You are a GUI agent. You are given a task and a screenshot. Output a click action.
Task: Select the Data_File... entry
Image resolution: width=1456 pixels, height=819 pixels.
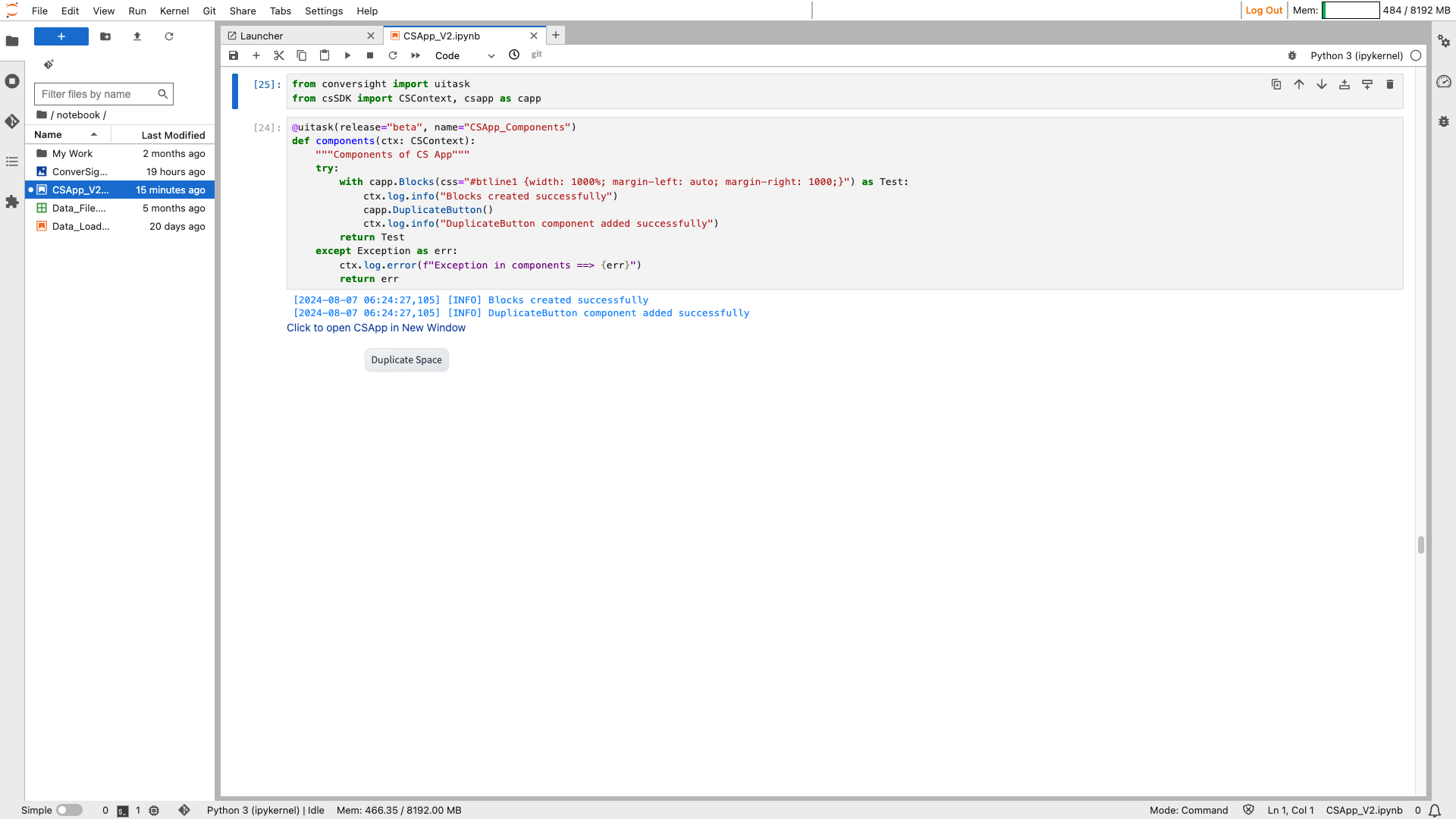(121, 208)
